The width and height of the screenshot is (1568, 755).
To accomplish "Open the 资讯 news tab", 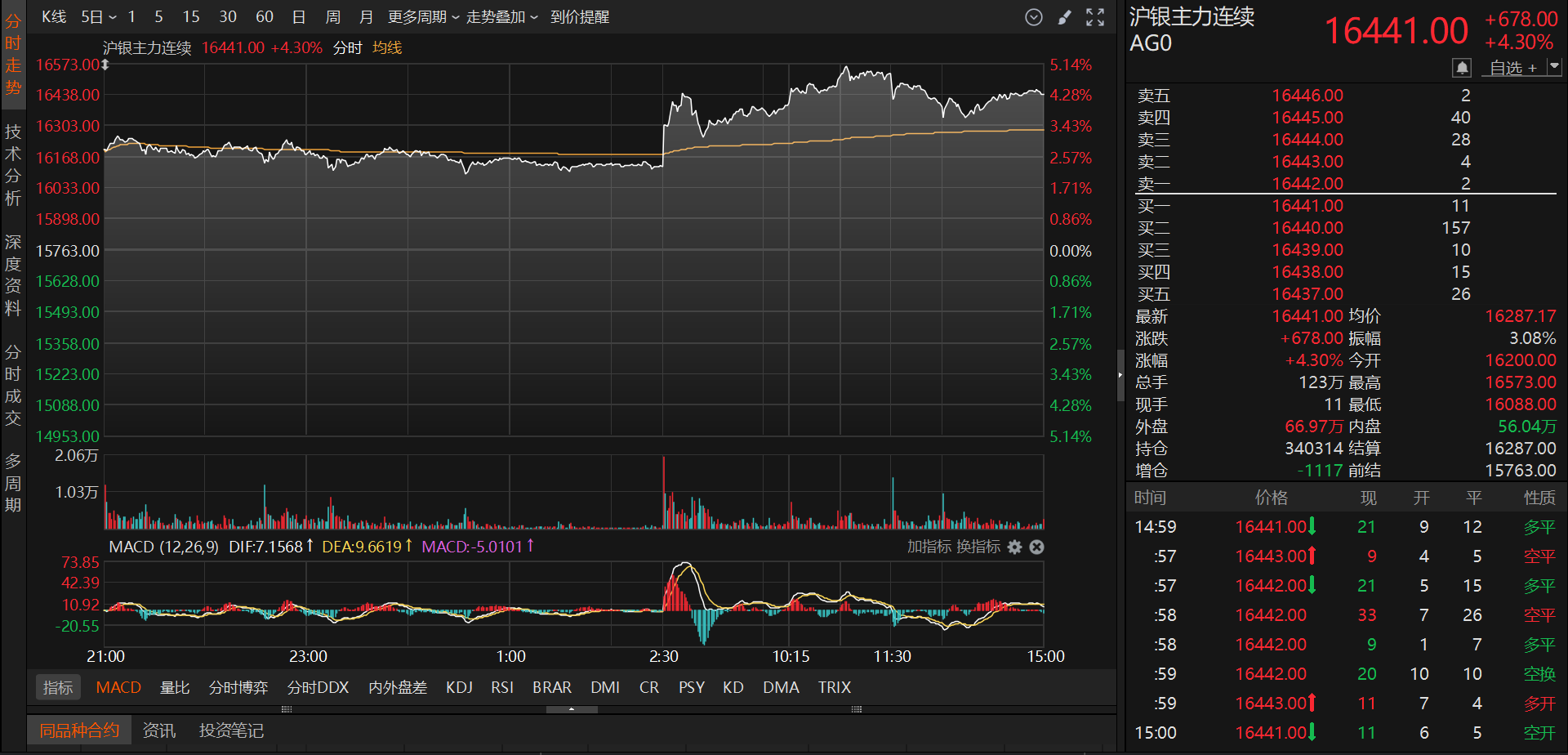I will (159, 730).
